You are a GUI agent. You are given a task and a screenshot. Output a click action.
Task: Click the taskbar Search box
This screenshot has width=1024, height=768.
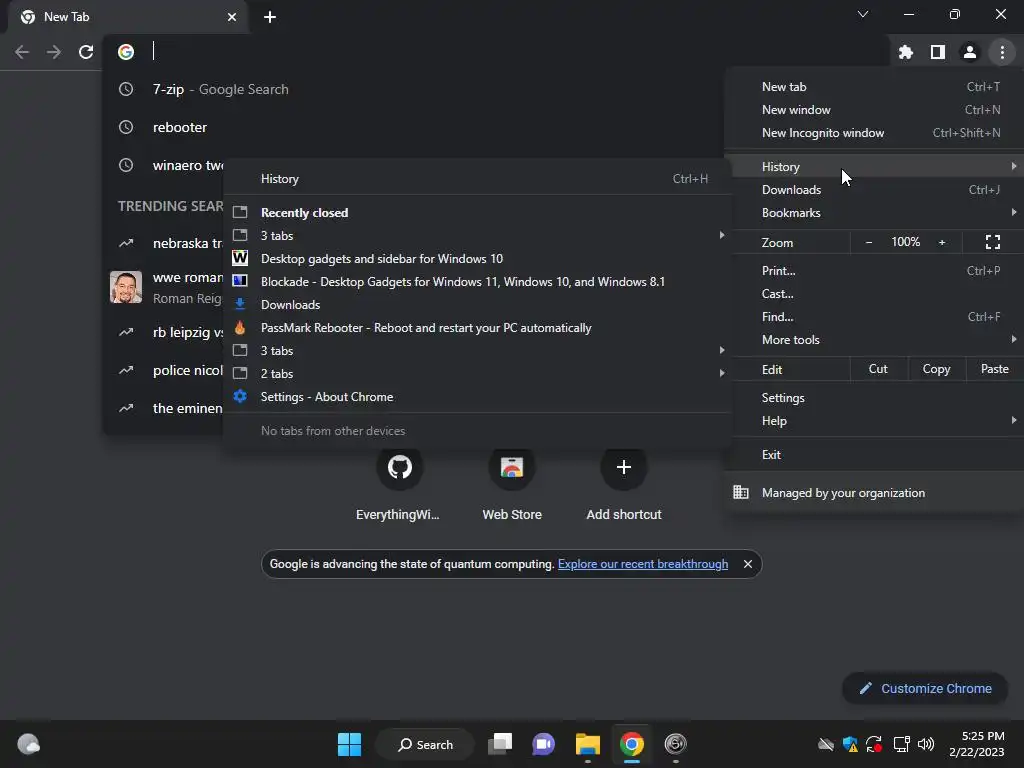[x=425, y=744]
